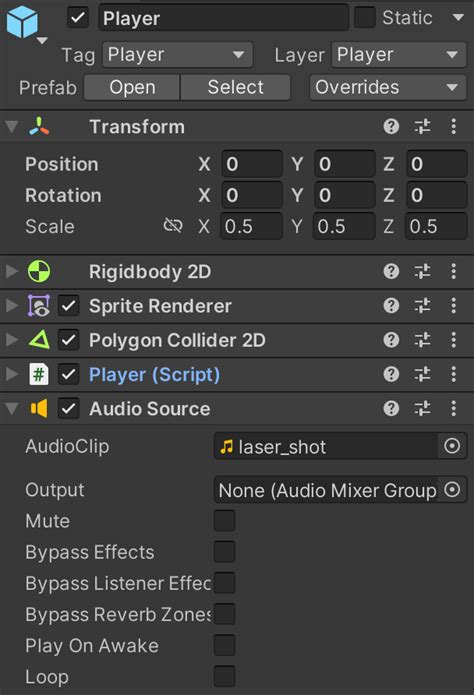Image resolution: width=474 pixels, height=695 pixels.
Task: Expand the Player Script foldout
Action: coord(12,374)
